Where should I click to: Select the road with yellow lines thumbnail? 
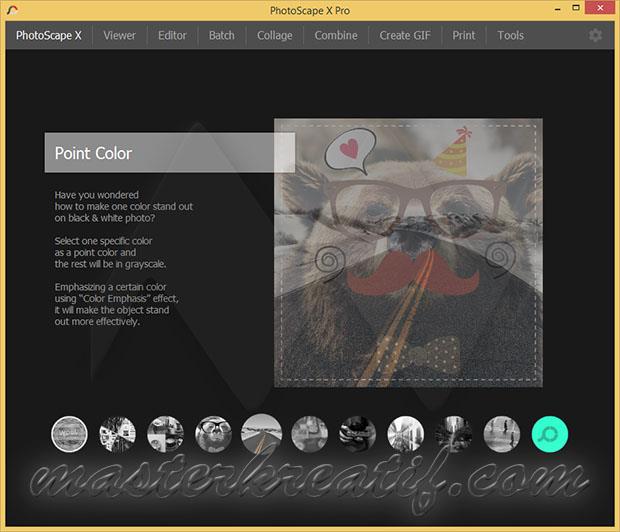pyautogui.click(x=261, y=434)
